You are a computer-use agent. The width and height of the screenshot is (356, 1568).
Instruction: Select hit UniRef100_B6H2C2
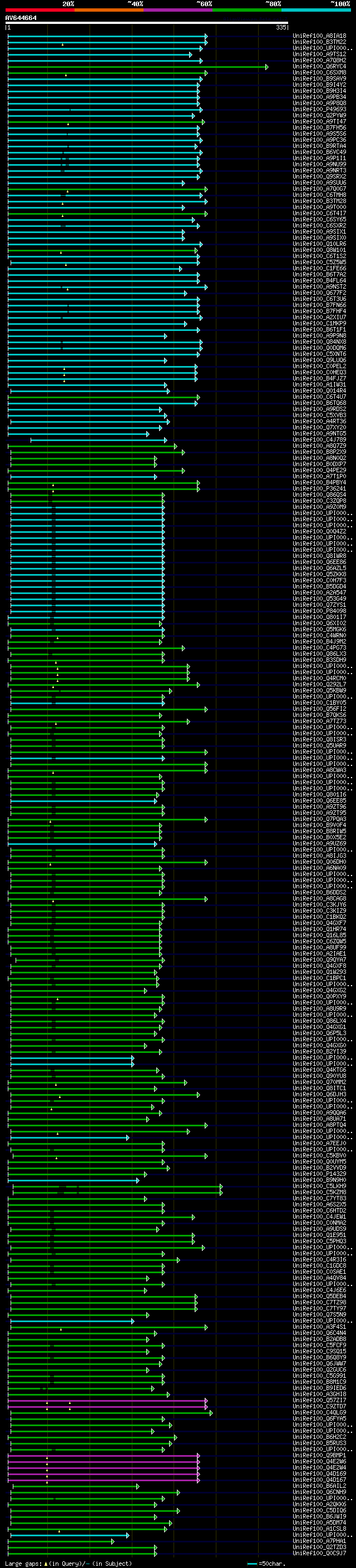click(x=319, y=1437)
